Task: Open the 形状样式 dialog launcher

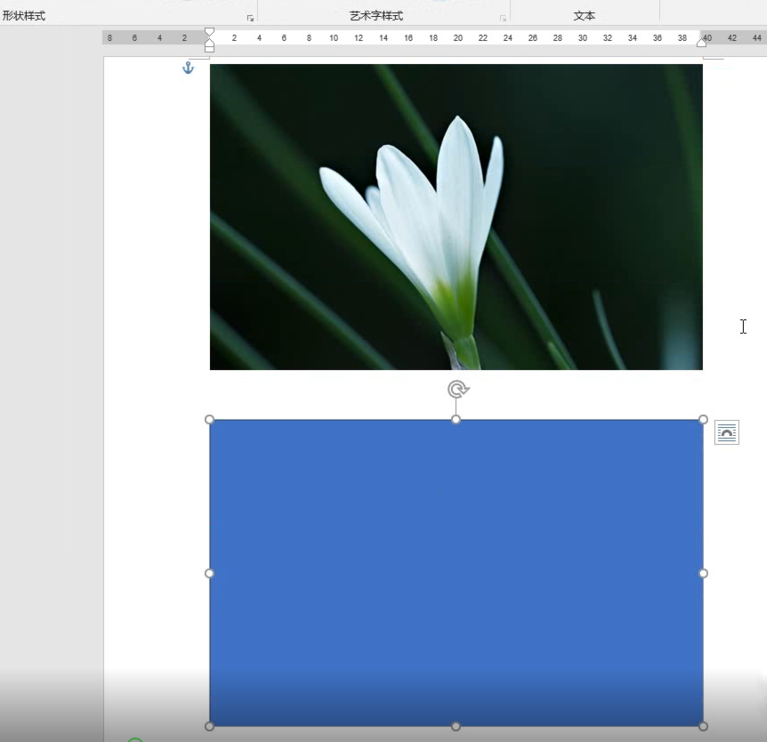Action: pos(250,18)
